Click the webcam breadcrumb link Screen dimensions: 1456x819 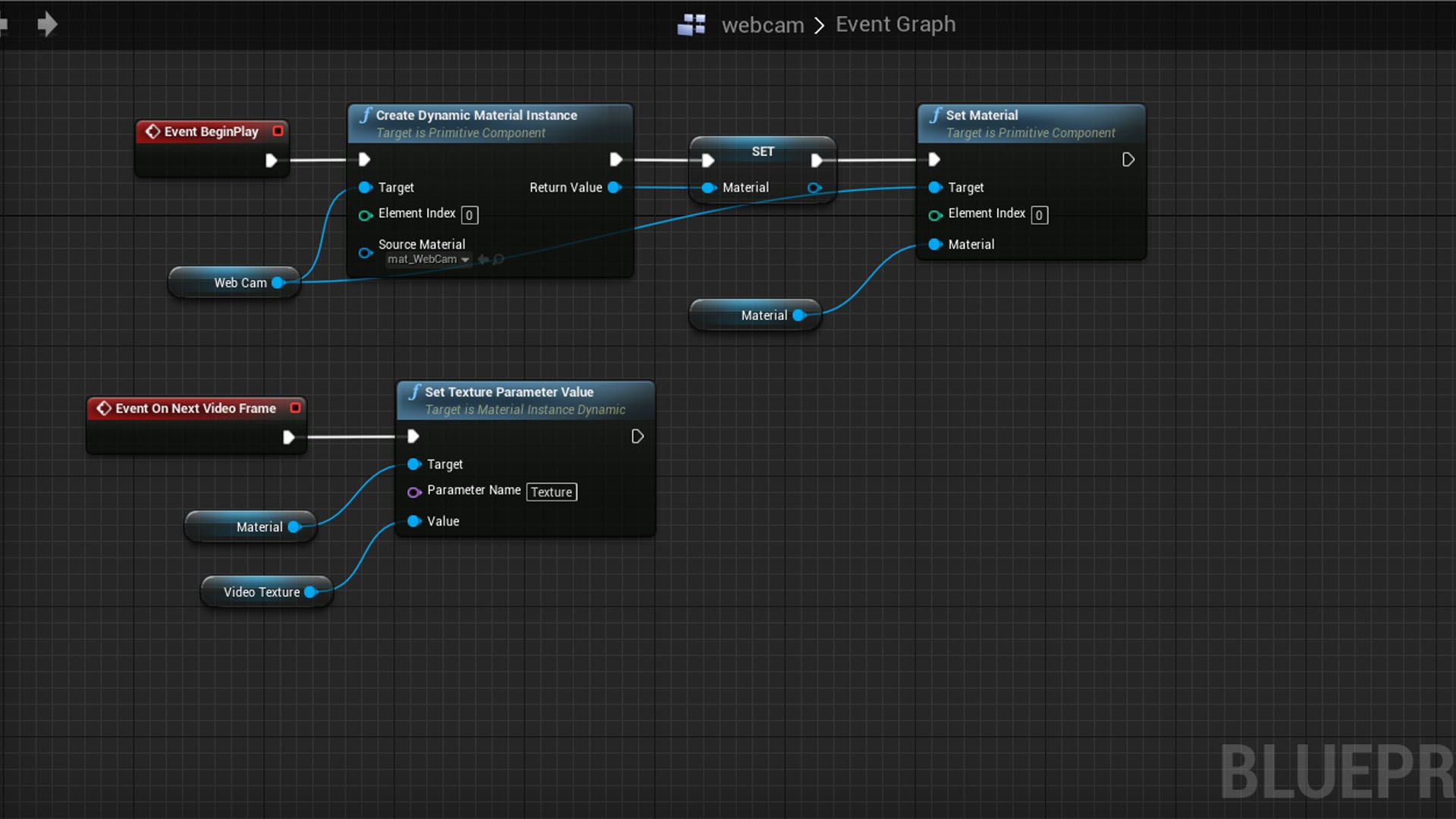coord(762,25)
